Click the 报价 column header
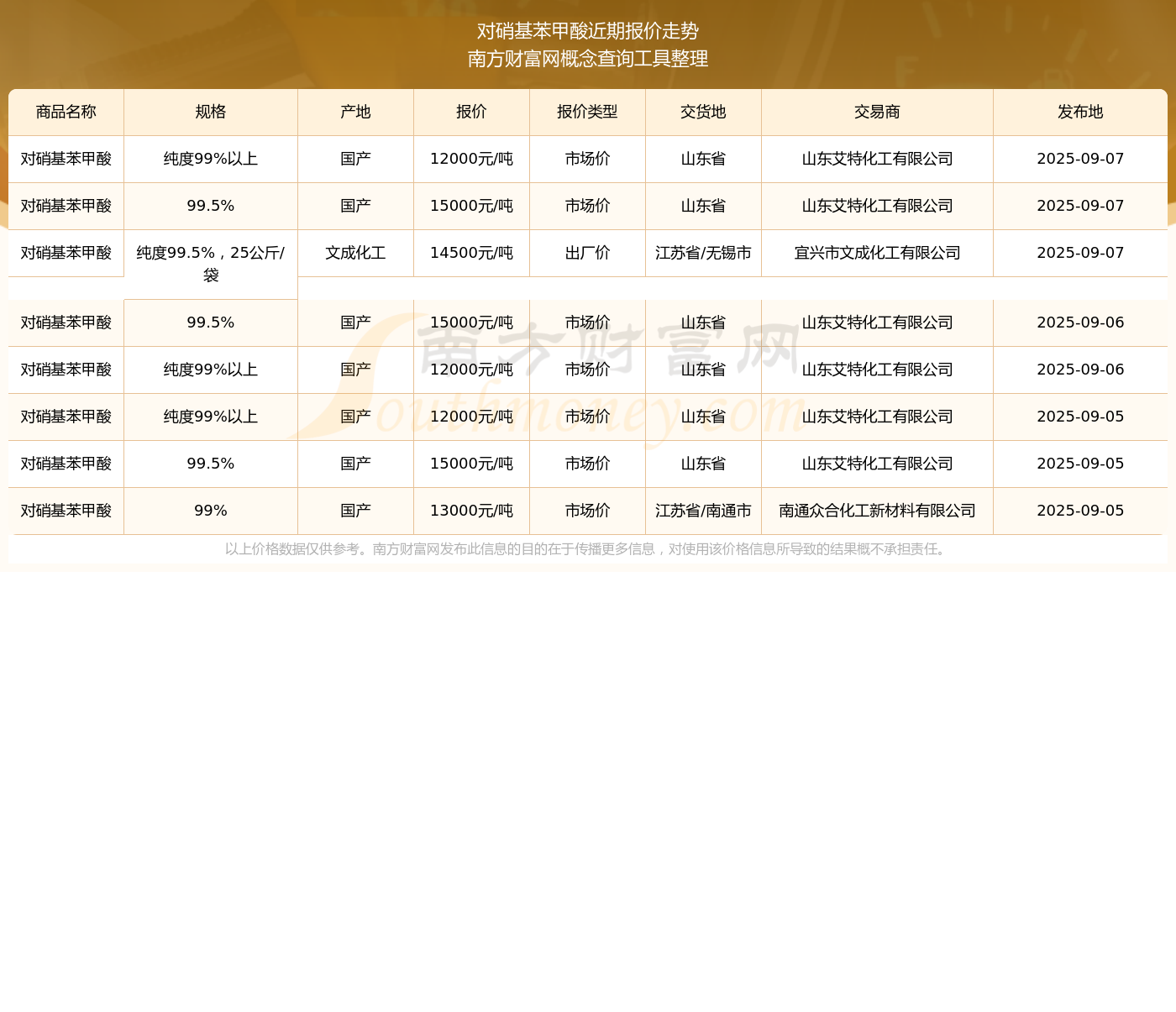 pyautogui.click(x=472, y=113)
